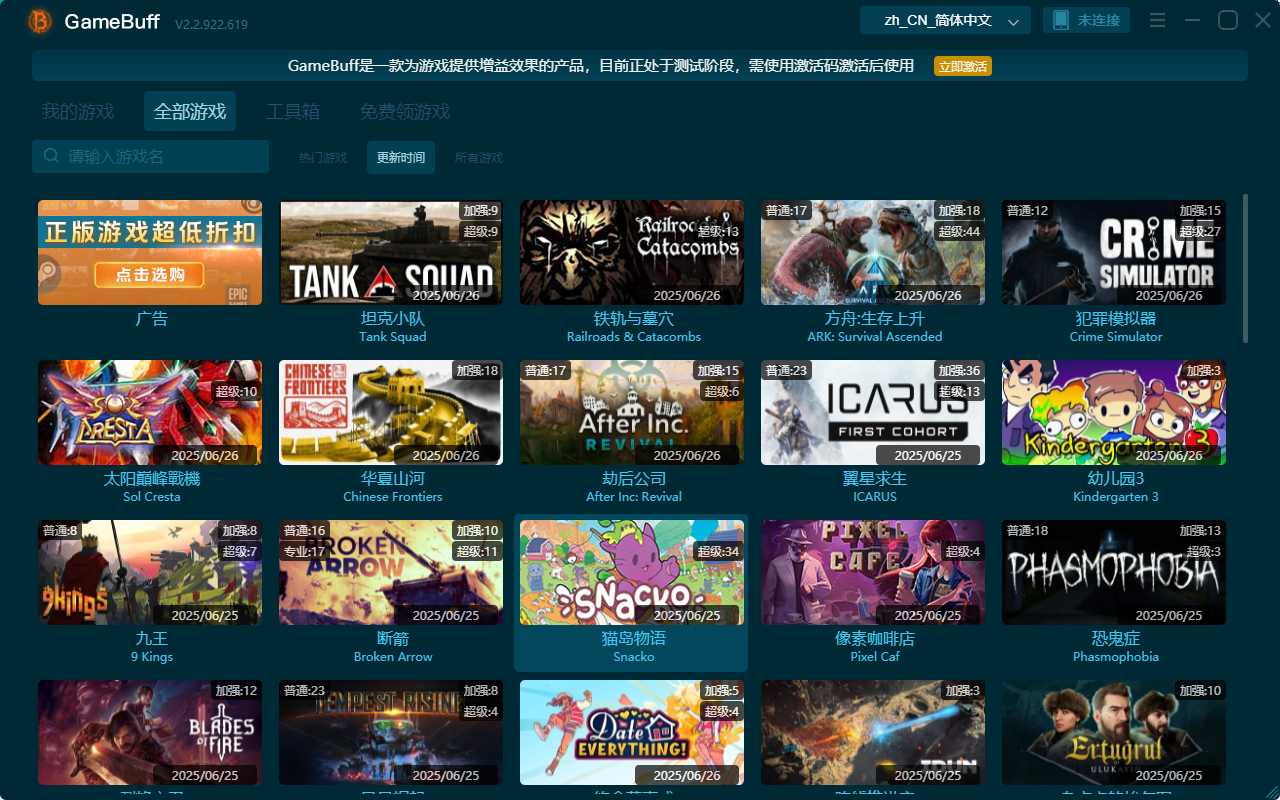Select the 全部游戏 tab
Image resolution: width=1280 pixels, height=800 pixels.
(190, 111)
